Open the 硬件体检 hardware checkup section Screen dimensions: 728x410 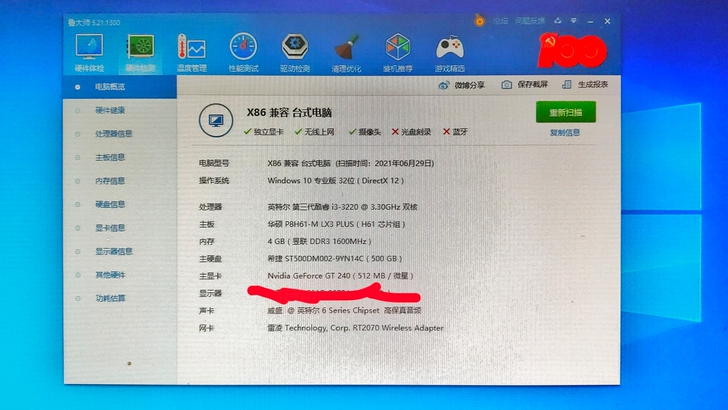89,52
